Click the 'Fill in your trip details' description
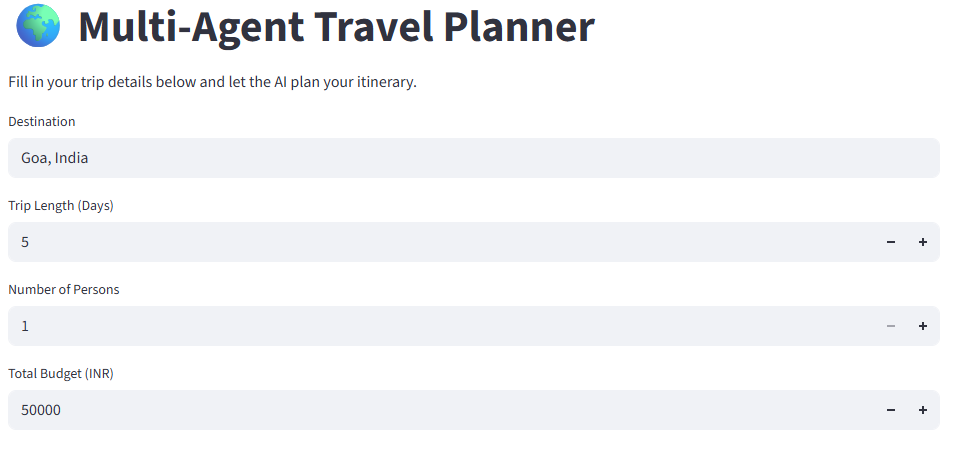The image size is (963, 465). (212, 82)
